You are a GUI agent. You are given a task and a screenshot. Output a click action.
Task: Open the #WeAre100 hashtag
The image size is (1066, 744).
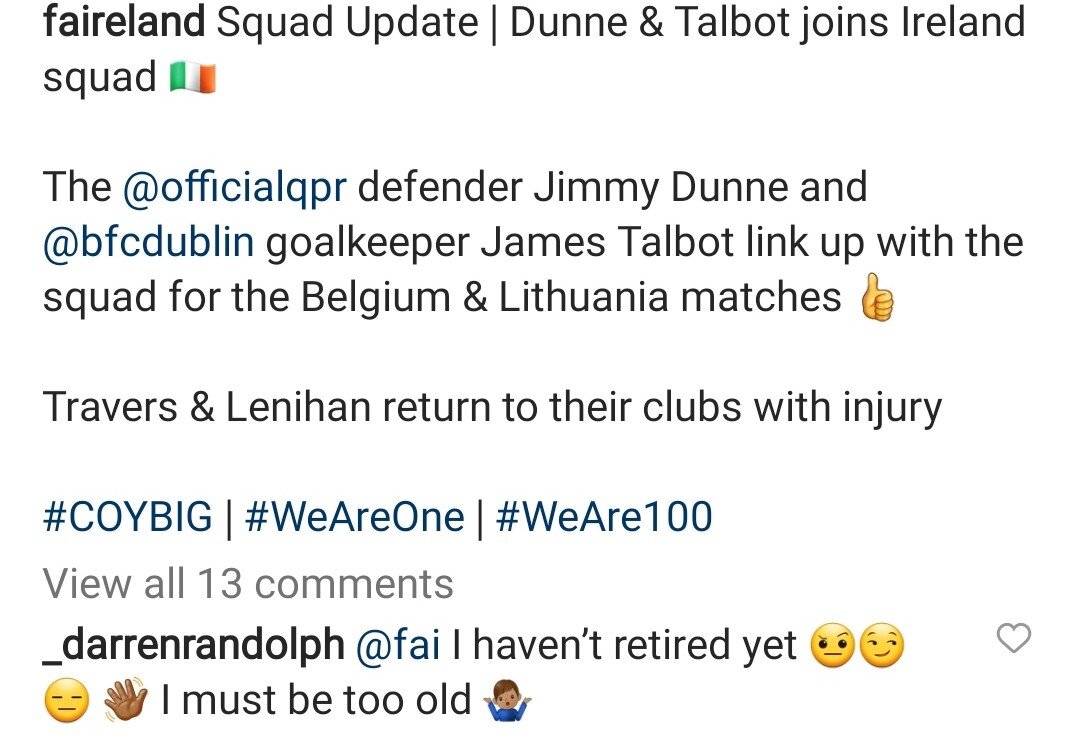tap(604, 516)
